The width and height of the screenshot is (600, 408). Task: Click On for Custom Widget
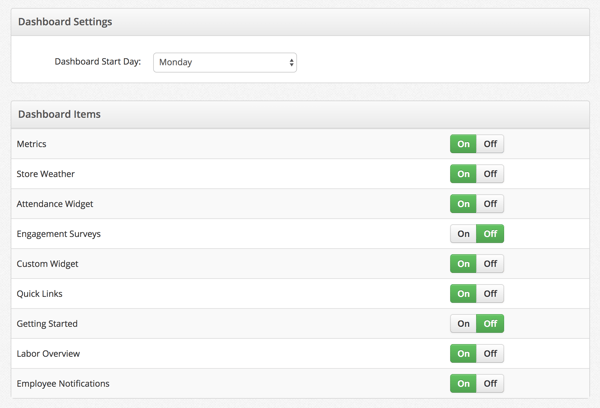(x=463, y=264)
